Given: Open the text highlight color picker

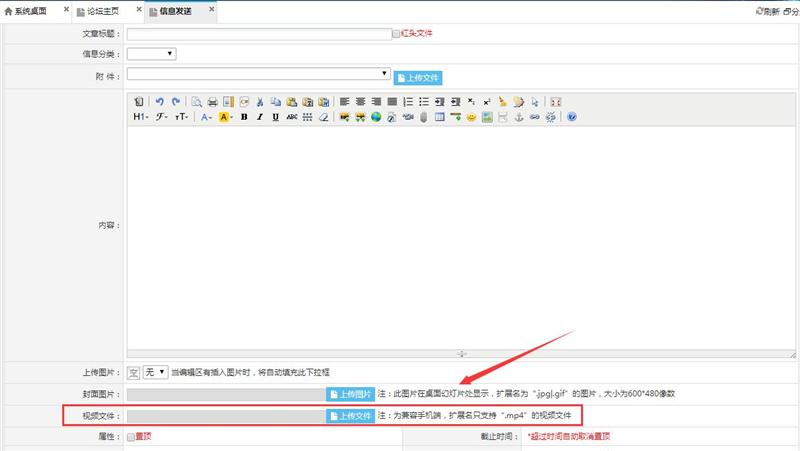Looking at the screenshot, I should point(226,117).
